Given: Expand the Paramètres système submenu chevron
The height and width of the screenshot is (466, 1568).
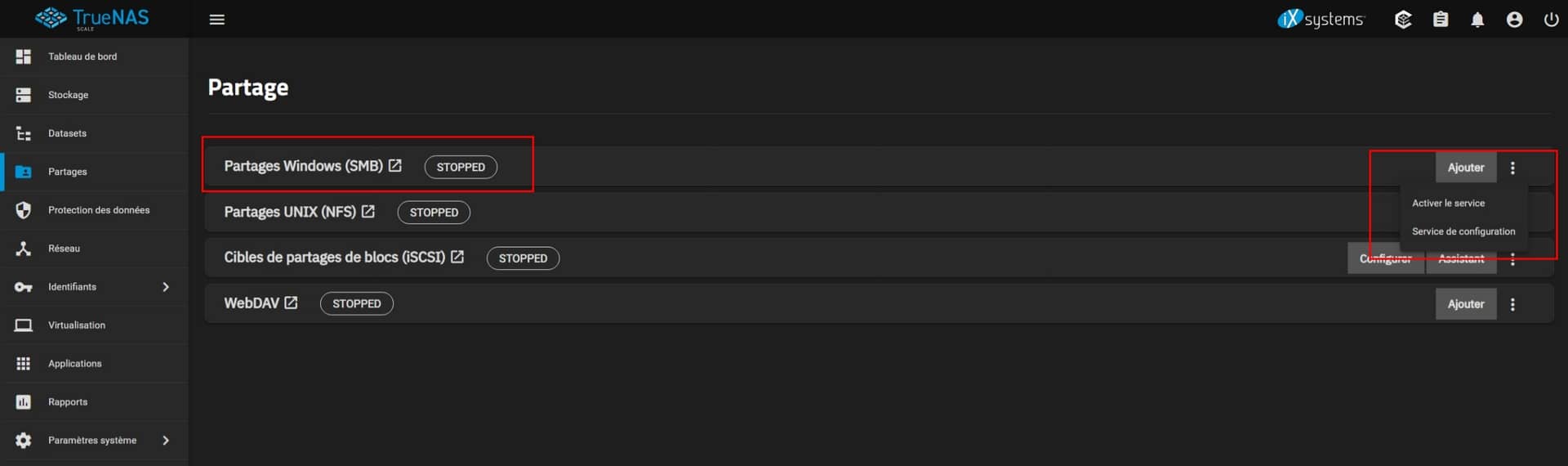Looking at the screenshot, I should [166, 441].
